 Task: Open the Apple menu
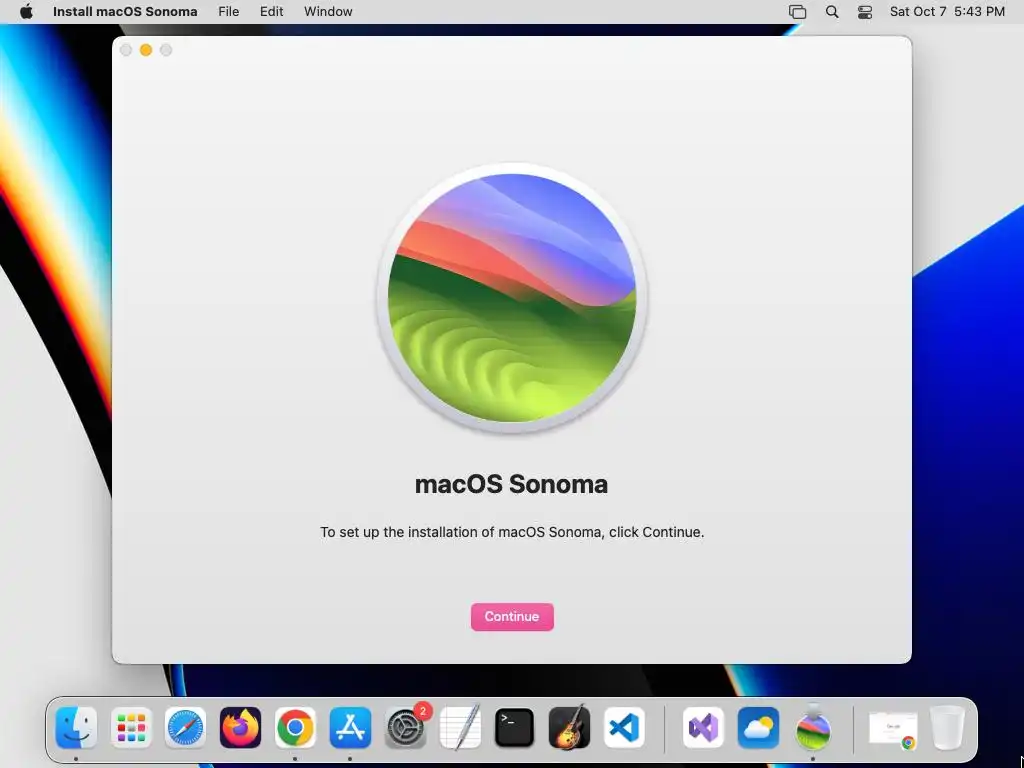click(x=26, y=12)
